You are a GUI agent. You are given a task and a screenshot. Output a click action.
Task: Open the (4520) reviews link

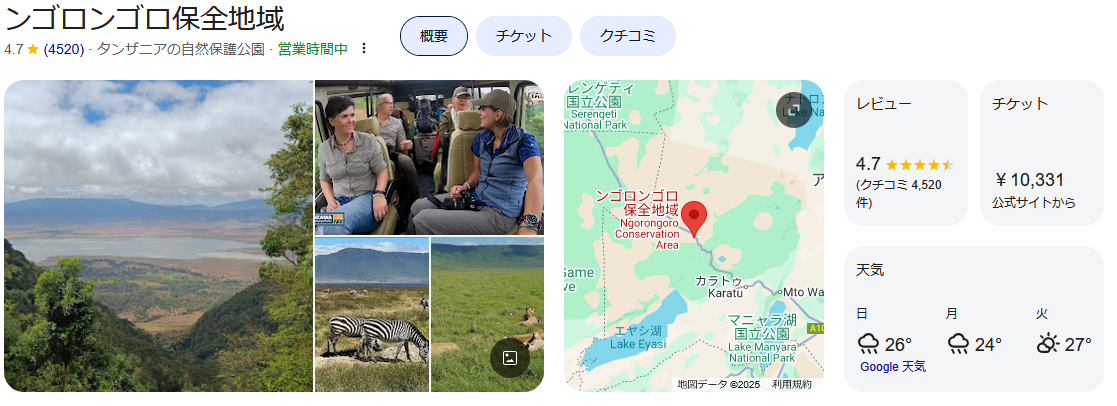[x=63, y=49]
